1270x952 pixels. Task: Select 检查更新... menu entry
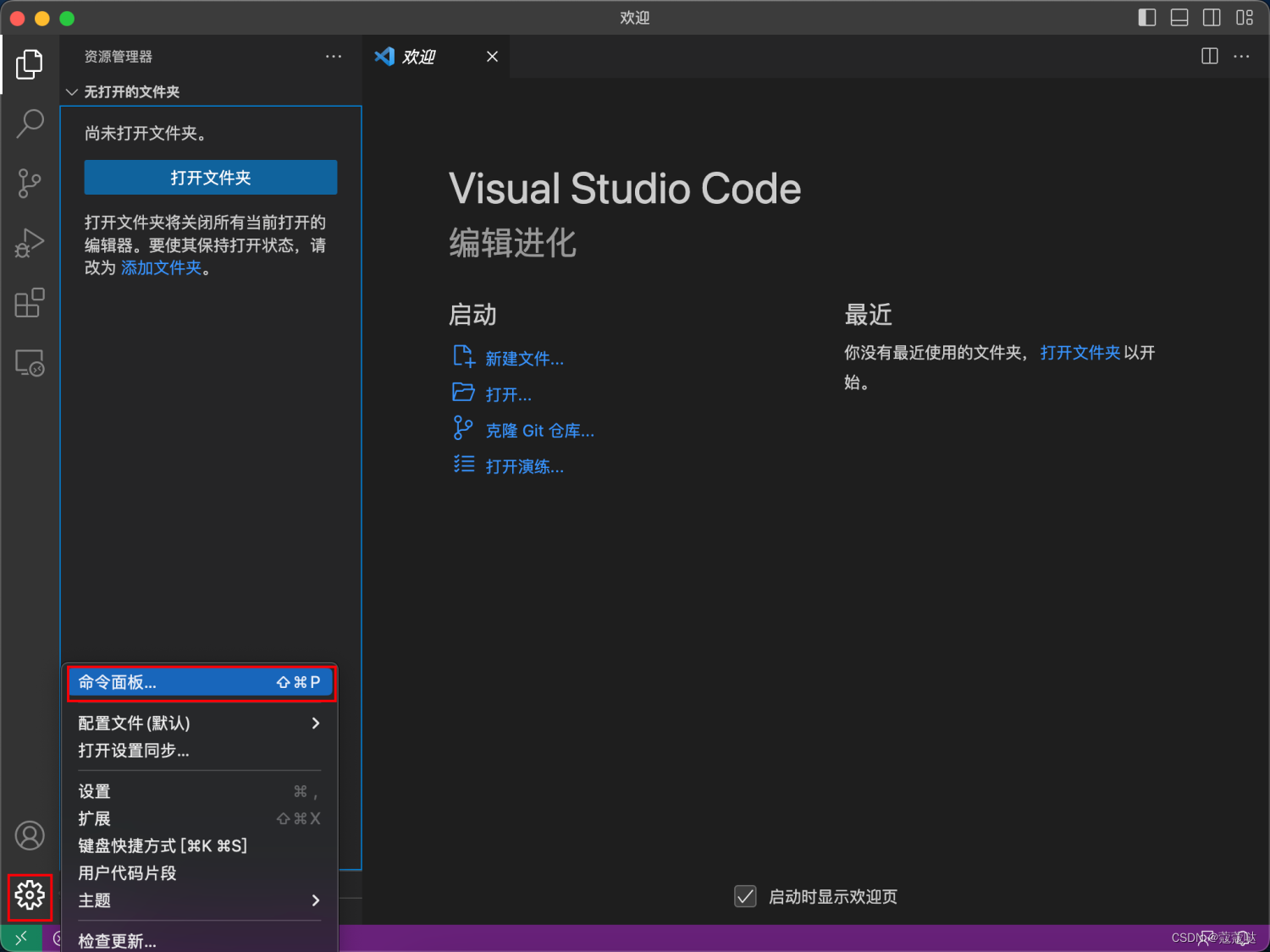click(200, 941)
